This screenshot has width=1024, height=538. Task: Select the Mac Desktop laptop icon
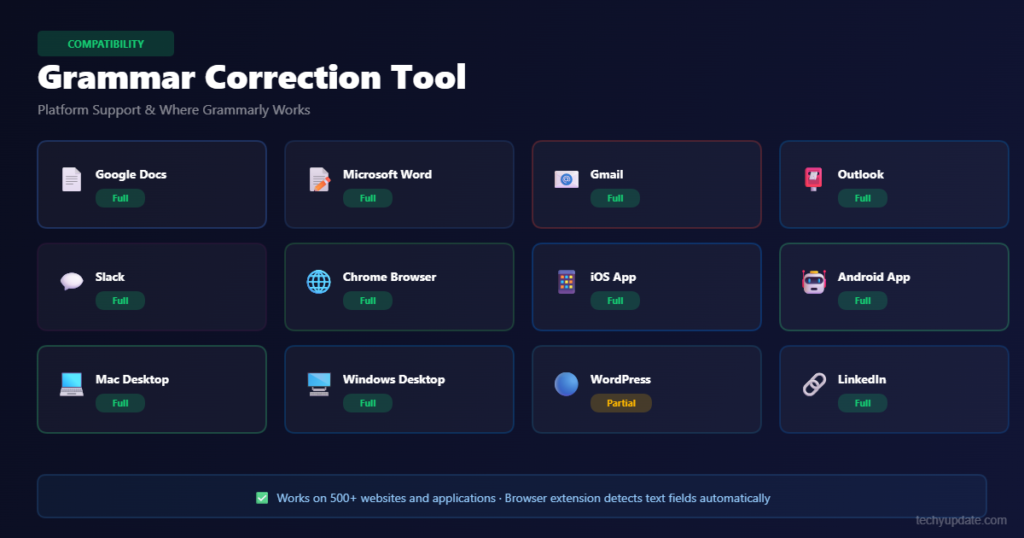pos(71,384)
